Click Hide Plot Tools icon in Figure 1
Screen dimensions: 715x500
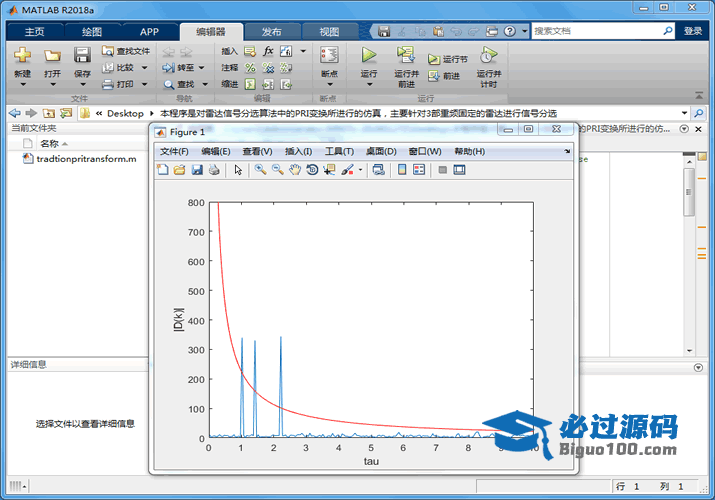pyautogui.click(x=442, y=170)
